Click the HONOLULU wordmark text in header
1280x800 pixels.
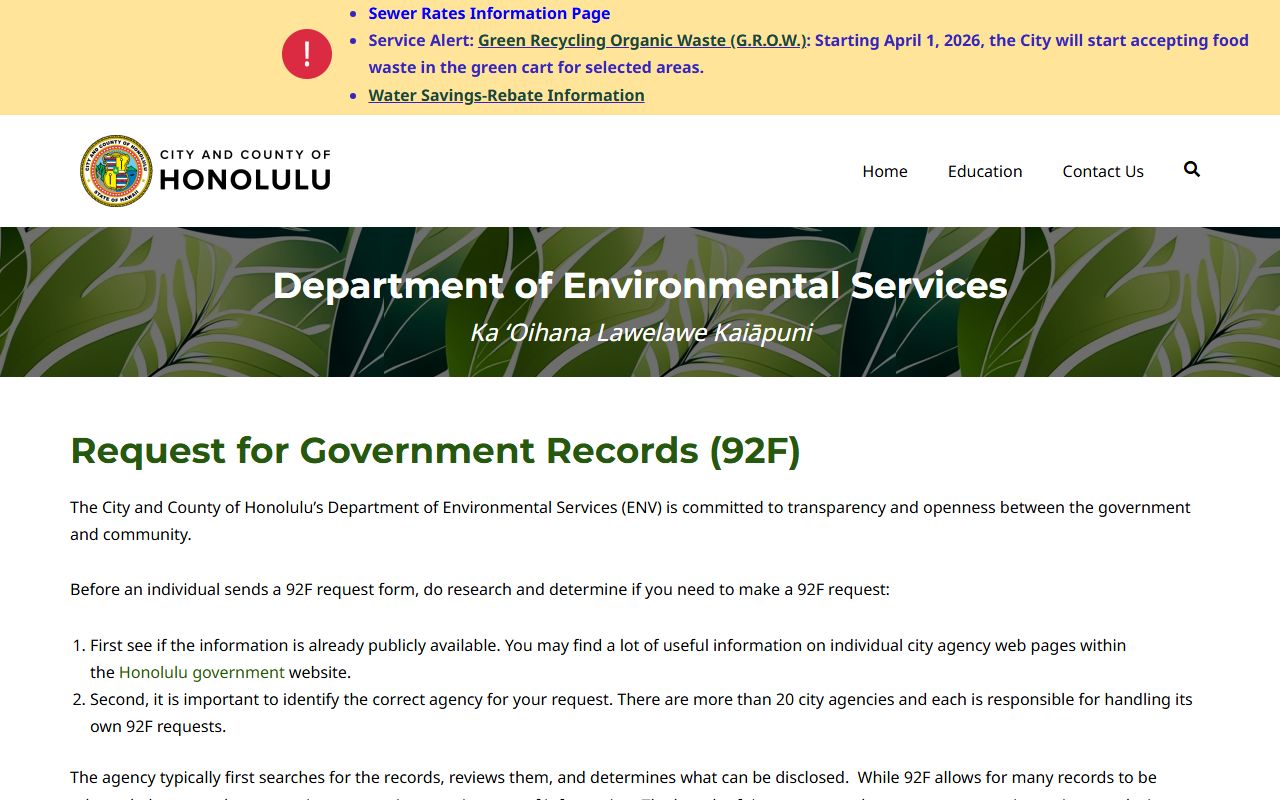(245, 179)
